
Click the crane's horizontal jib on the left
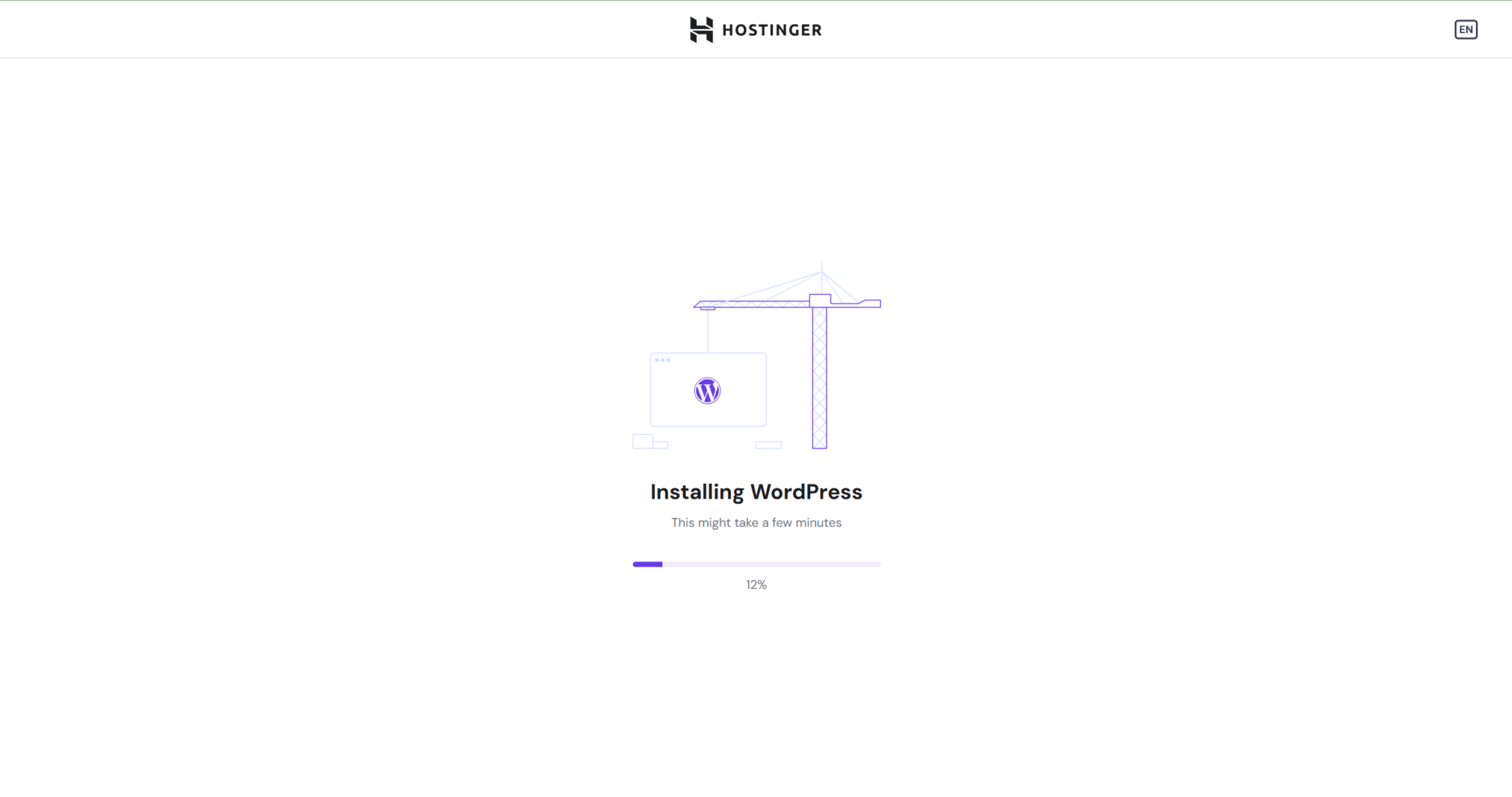click(753, 304)
